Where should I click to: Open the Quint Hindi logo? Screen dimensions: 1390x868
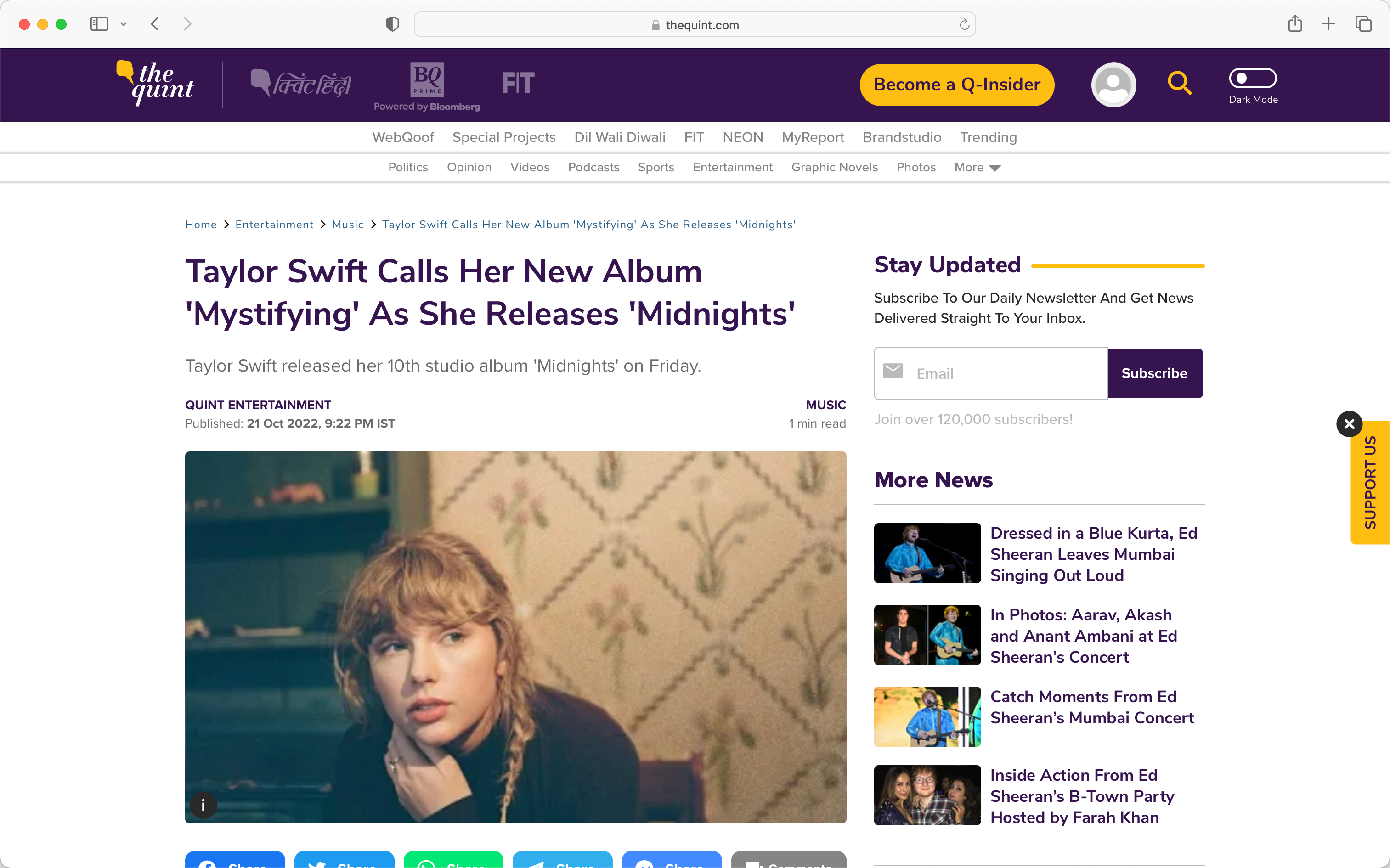(x=301, y=84)
